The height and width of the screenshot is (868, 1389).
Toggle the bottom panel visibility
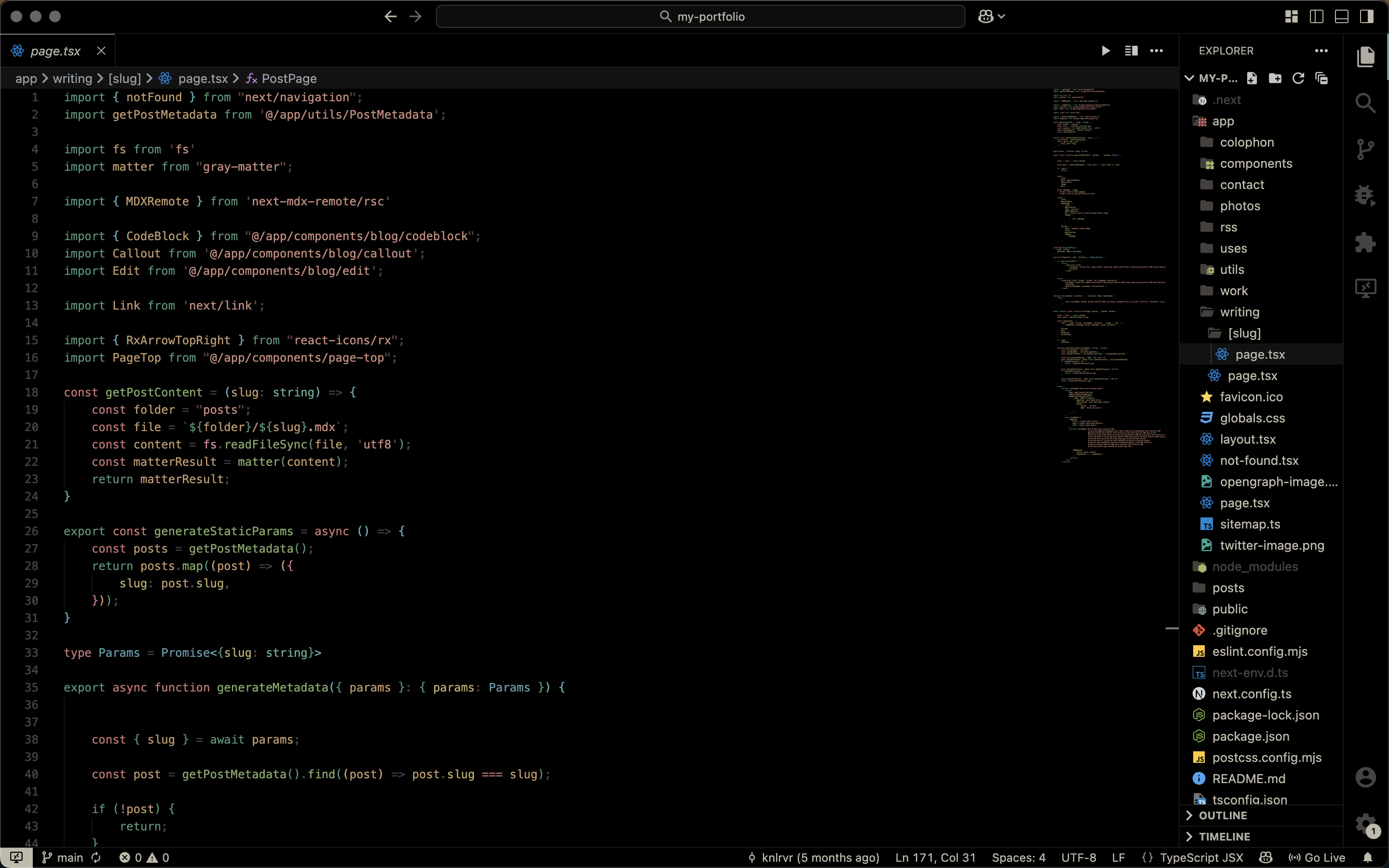(1341, 17)
